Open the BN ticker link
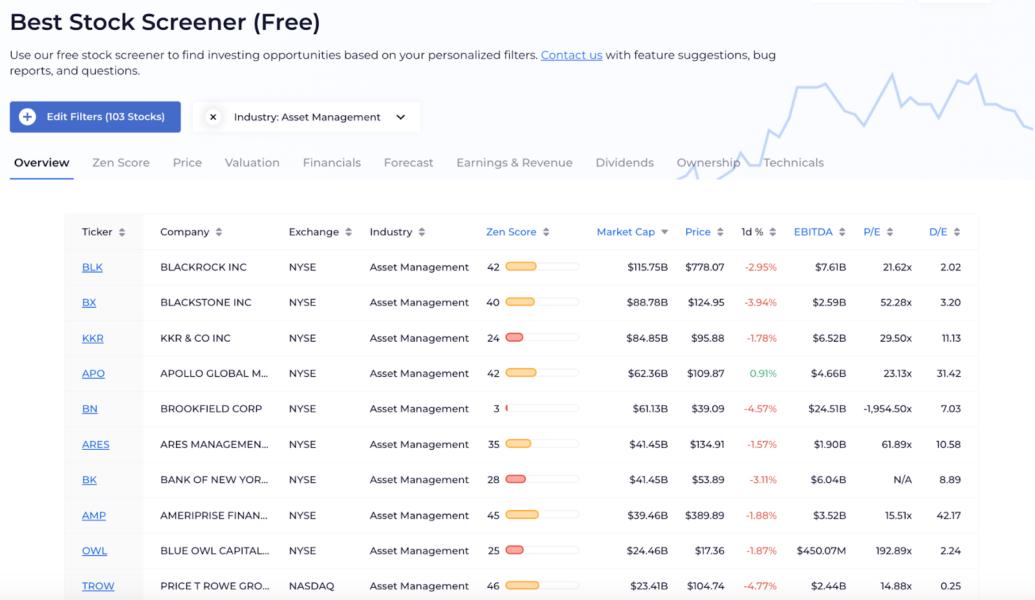Screen dimensions: 1035x600 click(x=90, y=409)
